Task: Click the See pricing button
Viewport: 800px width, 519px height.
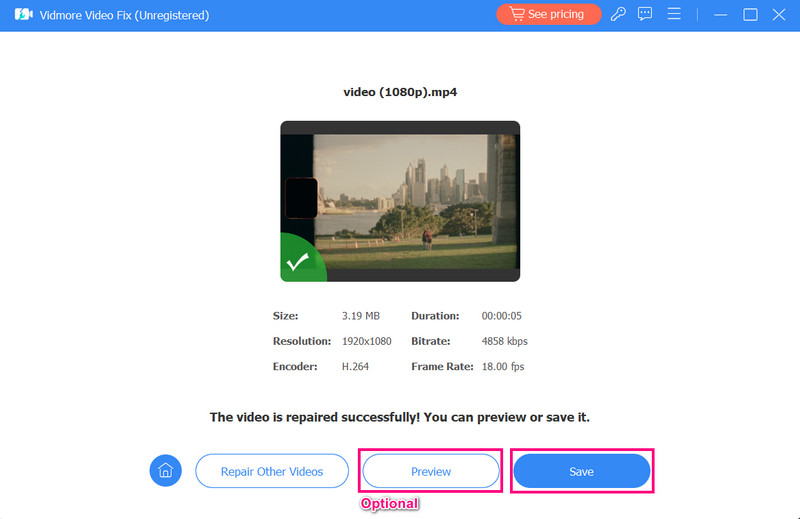Action: (x=548, y=15)
